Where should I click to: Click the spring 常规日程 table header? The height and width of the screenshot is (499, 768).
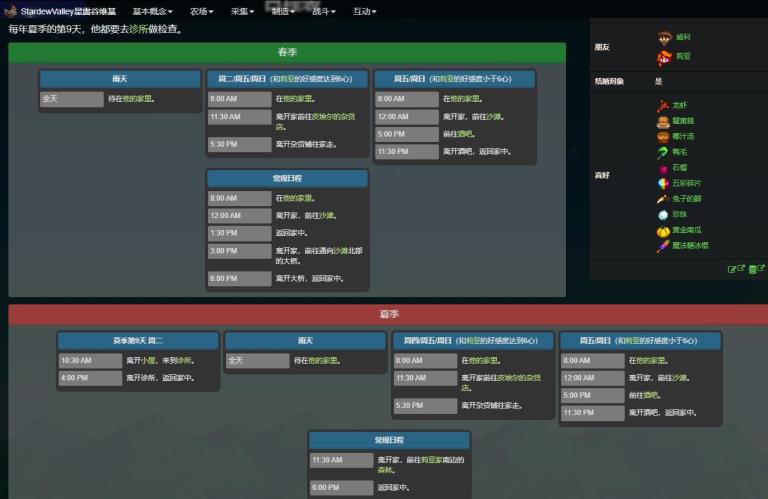pyautogui.click(x=287, y=179)
